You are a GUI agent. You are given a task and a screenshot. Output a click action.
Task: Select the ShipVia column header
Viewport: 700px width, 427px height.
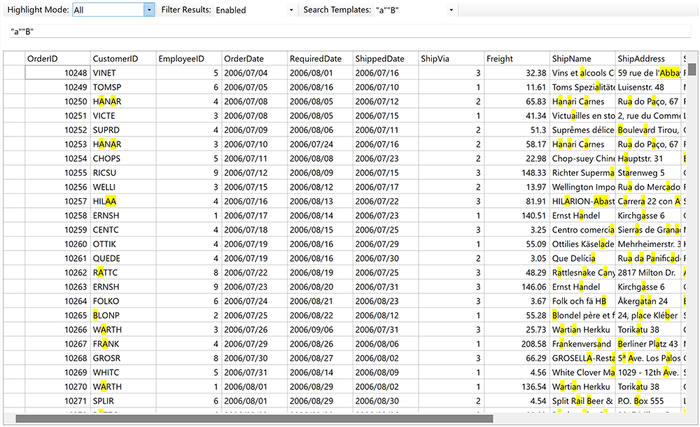(451, 58)
